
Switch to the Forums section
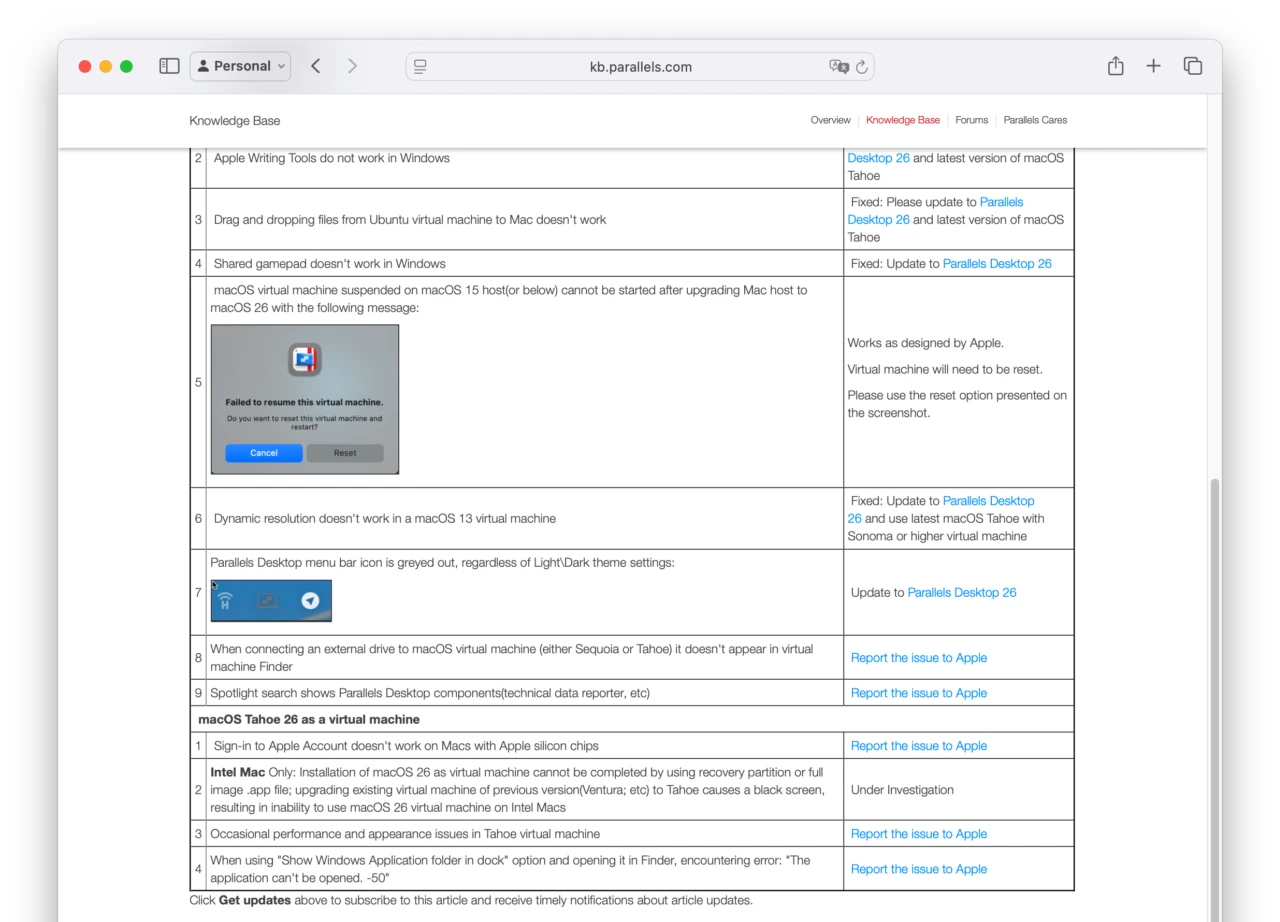tap(971, 120)
